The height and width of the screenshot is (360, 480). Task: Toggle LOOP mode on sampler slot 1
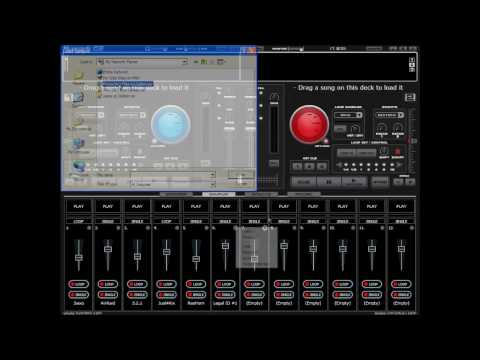79,284
